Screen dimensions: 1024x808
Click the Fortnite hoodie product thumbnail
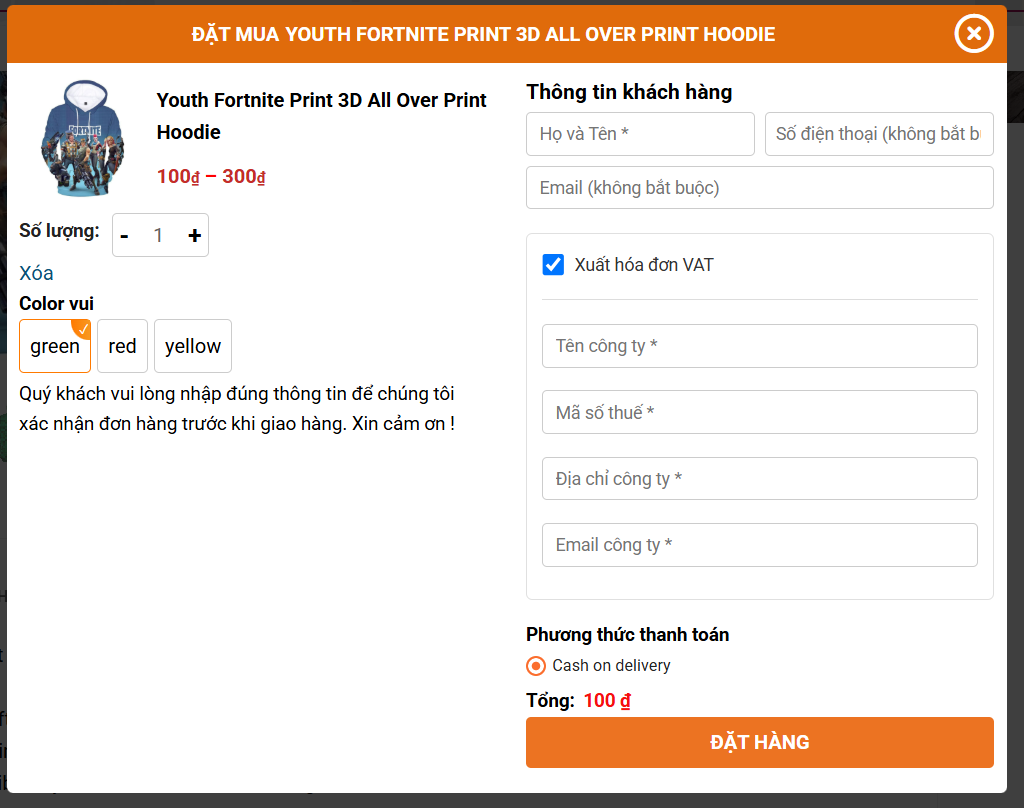click(83, 137)
